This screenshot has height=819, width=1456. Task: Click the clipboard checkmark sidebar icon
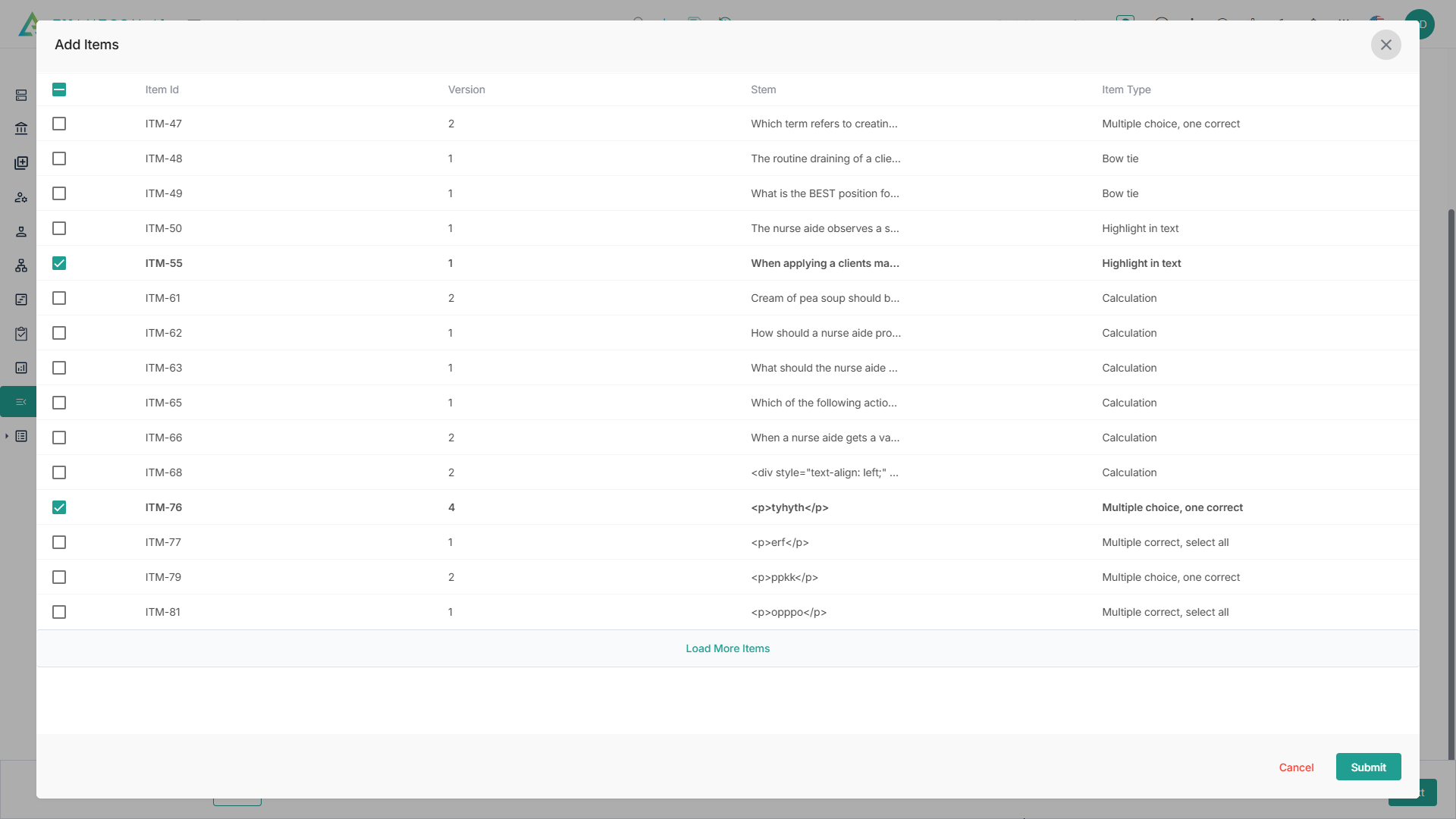pos(21,334)
